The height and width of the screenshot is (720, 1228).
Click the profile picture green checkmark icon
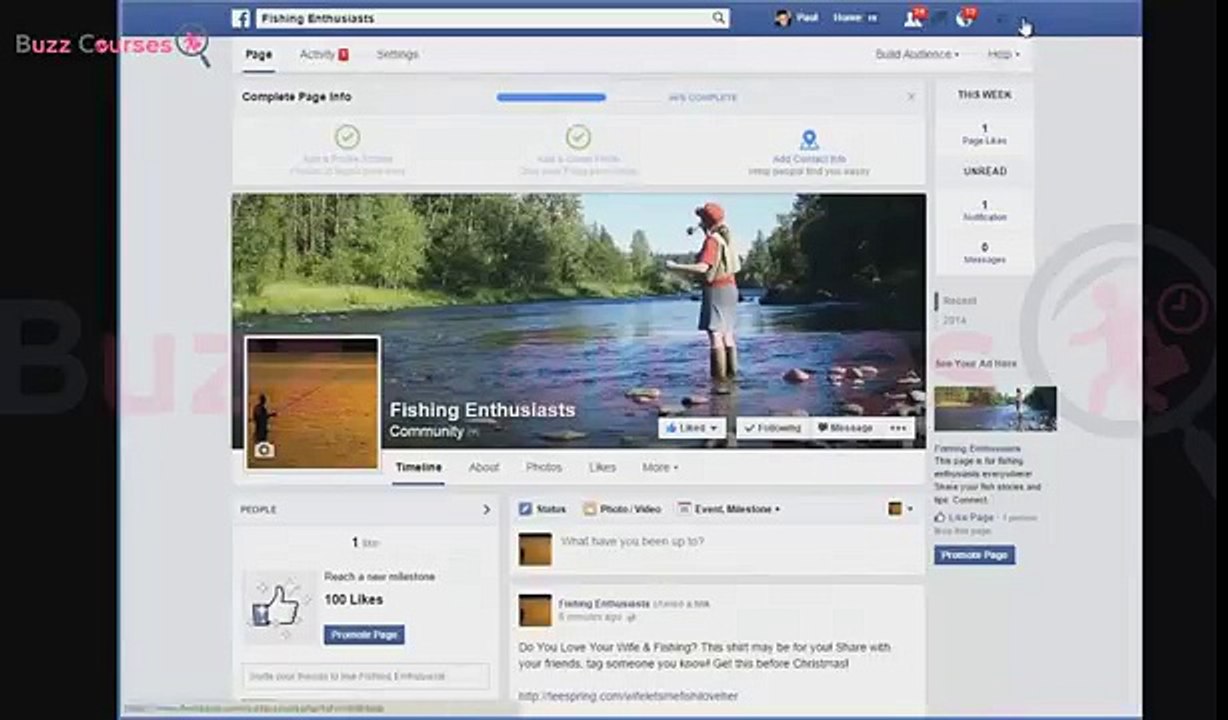[347, 137]
